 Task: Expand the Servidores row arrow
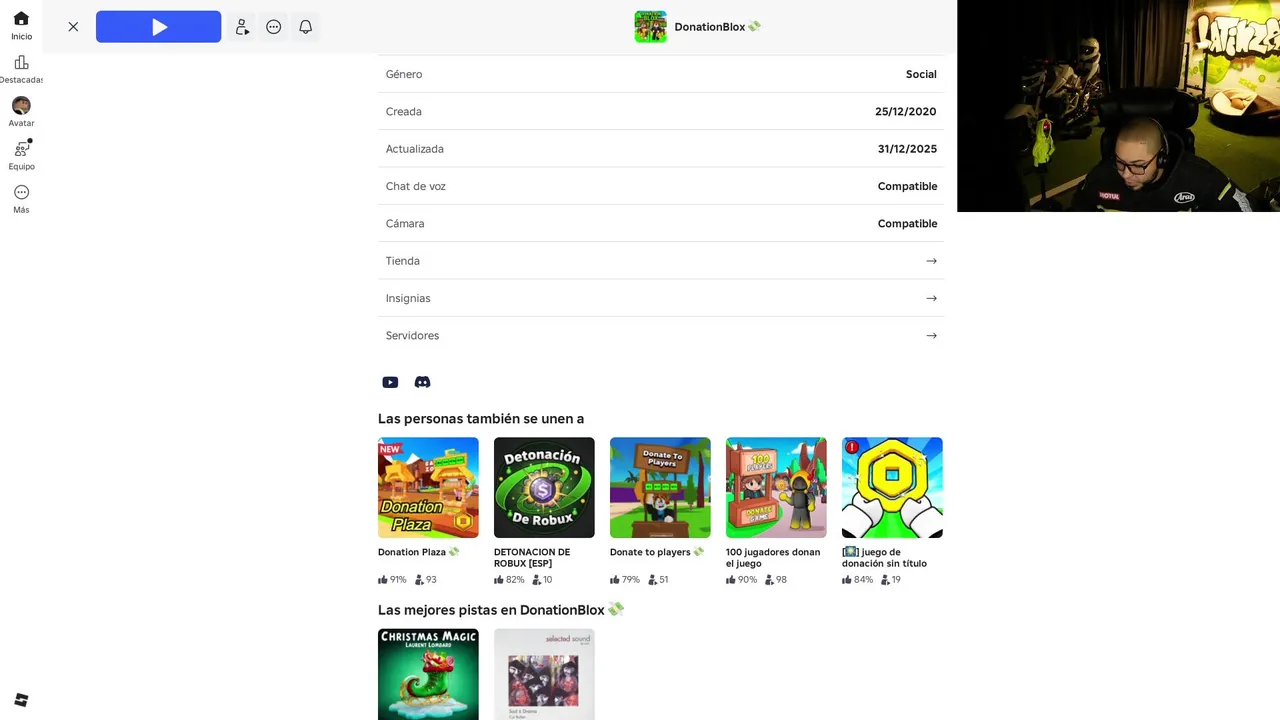pos(931,336)
